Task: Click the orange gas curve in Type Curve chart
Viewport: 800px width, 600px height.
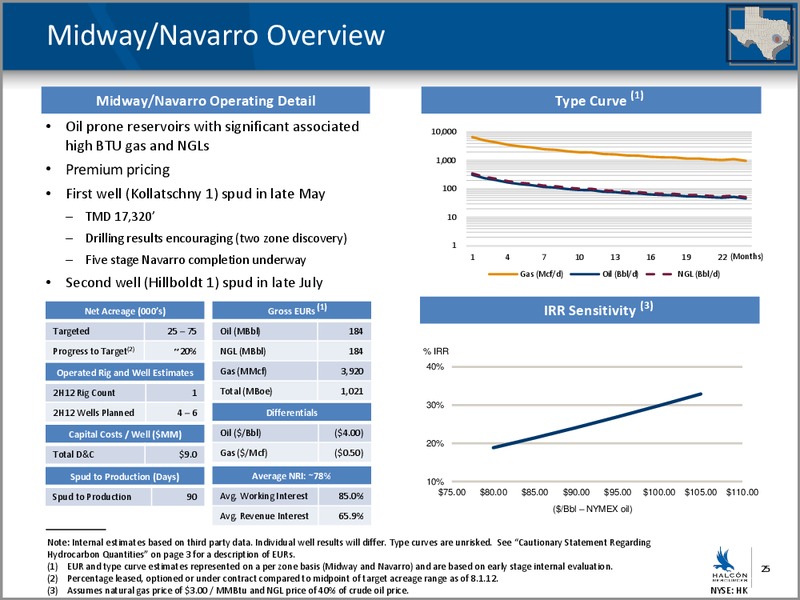Action: coord(607,153)
